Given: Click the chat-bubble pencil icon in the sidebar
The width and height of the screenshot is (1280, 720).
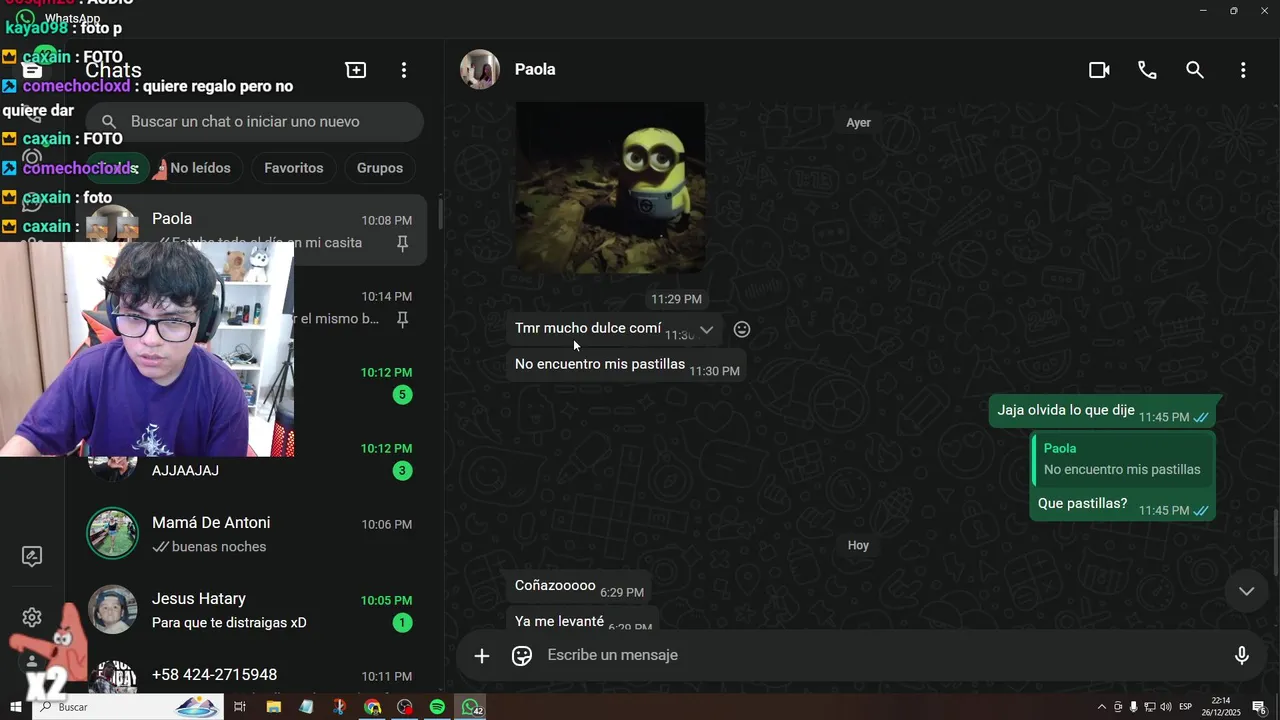Looking at the screenshot, I should coord(32,557).
